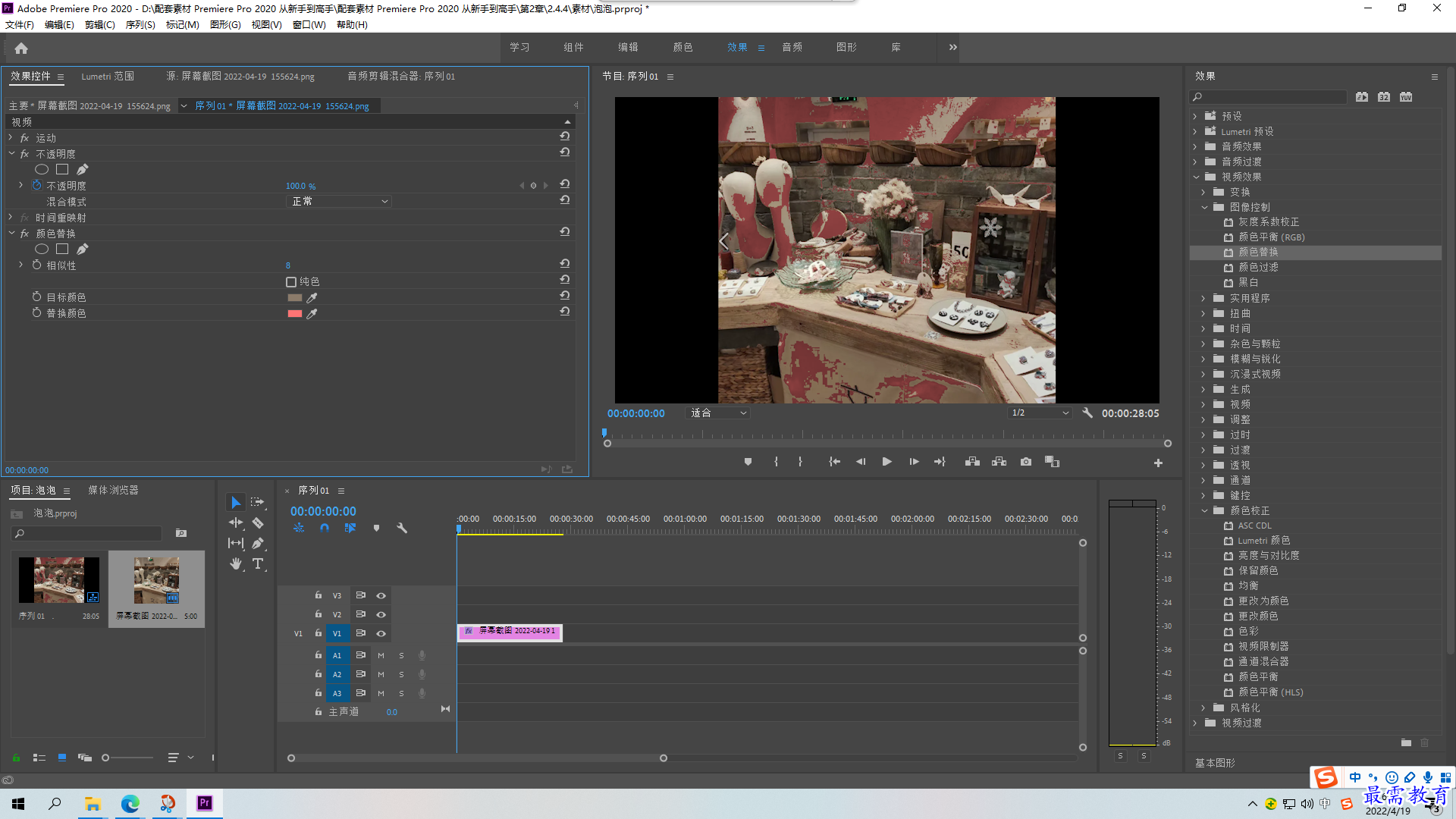Step forward one frame in program monitor

[914, 462]
